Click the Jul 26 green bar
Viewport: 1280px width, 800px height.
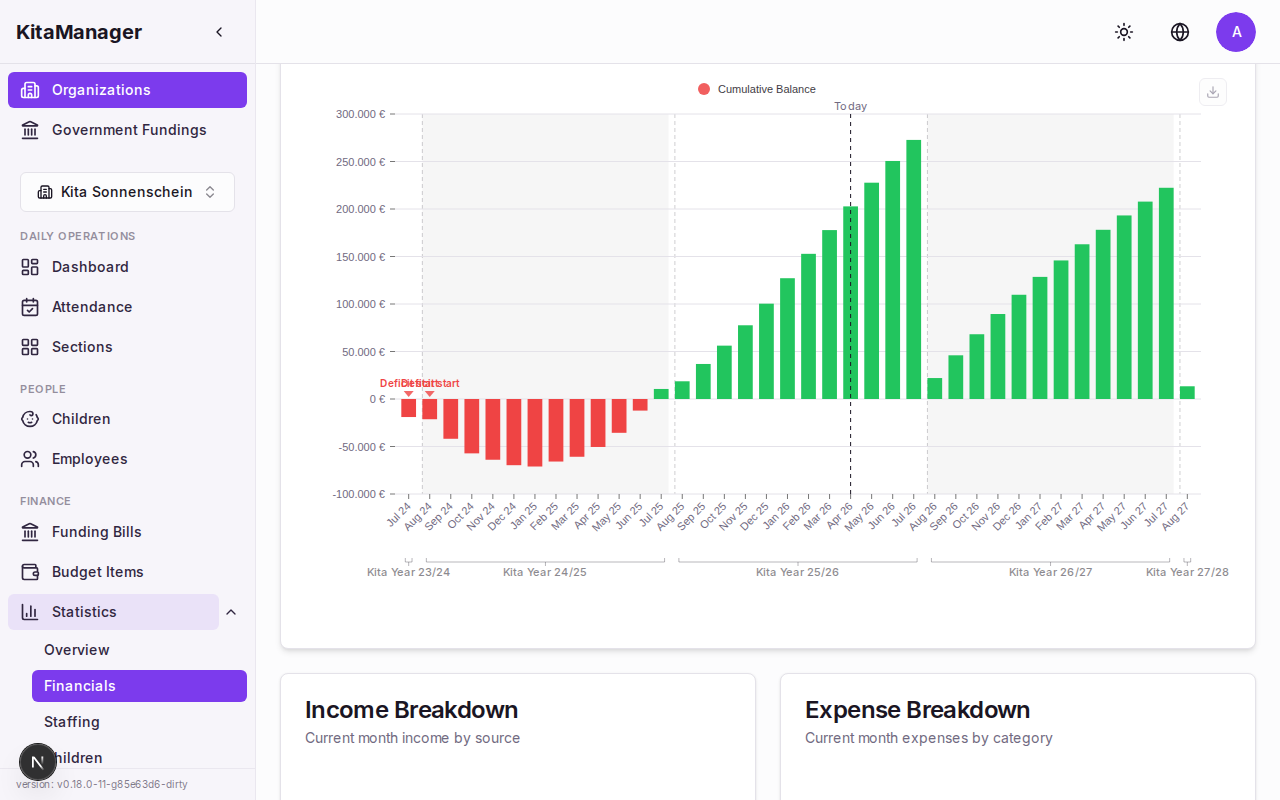coord(913,270)
